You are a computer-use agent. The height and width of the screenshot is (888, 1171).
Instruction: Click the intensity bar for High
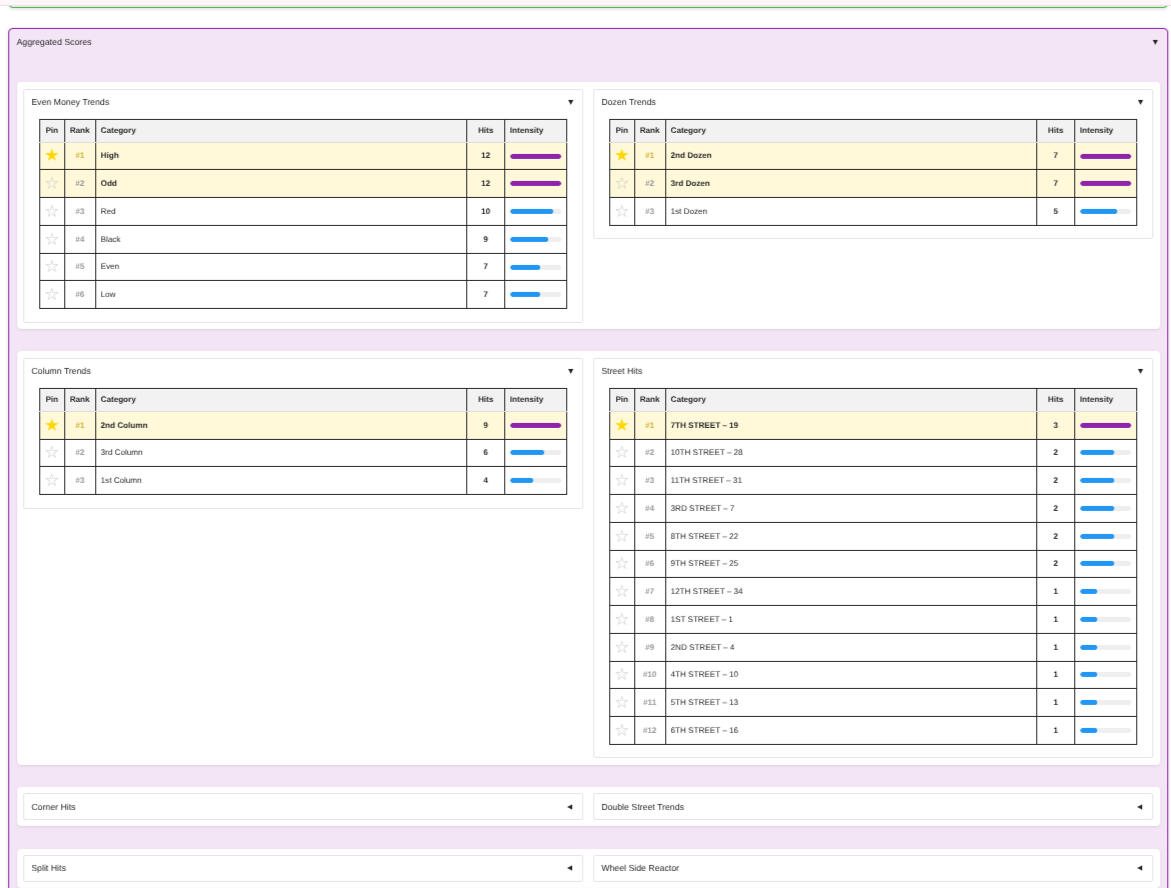pyautogui.click(x=535, y=156)
